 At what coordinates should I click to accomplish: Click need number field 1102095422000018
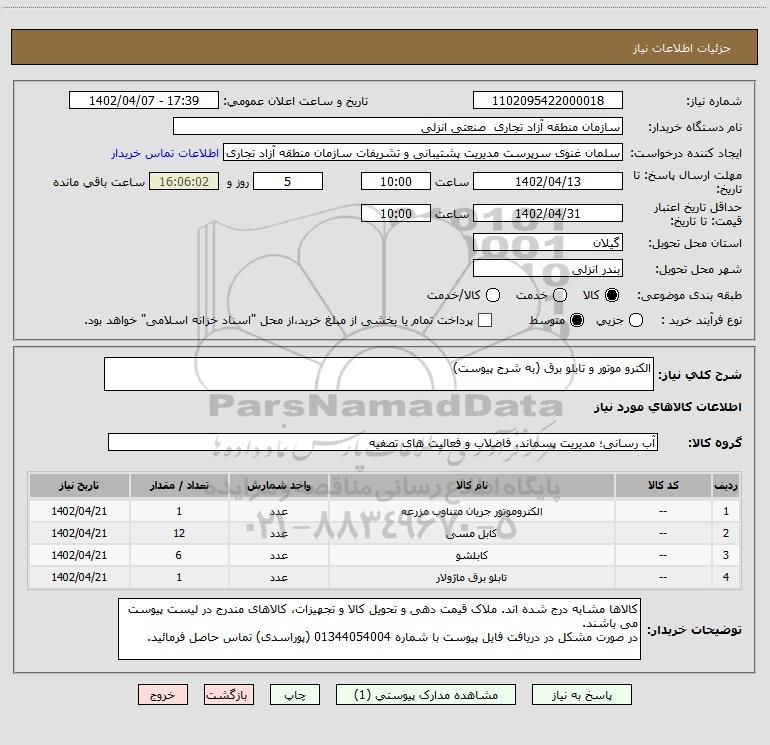tap(548, 101)
